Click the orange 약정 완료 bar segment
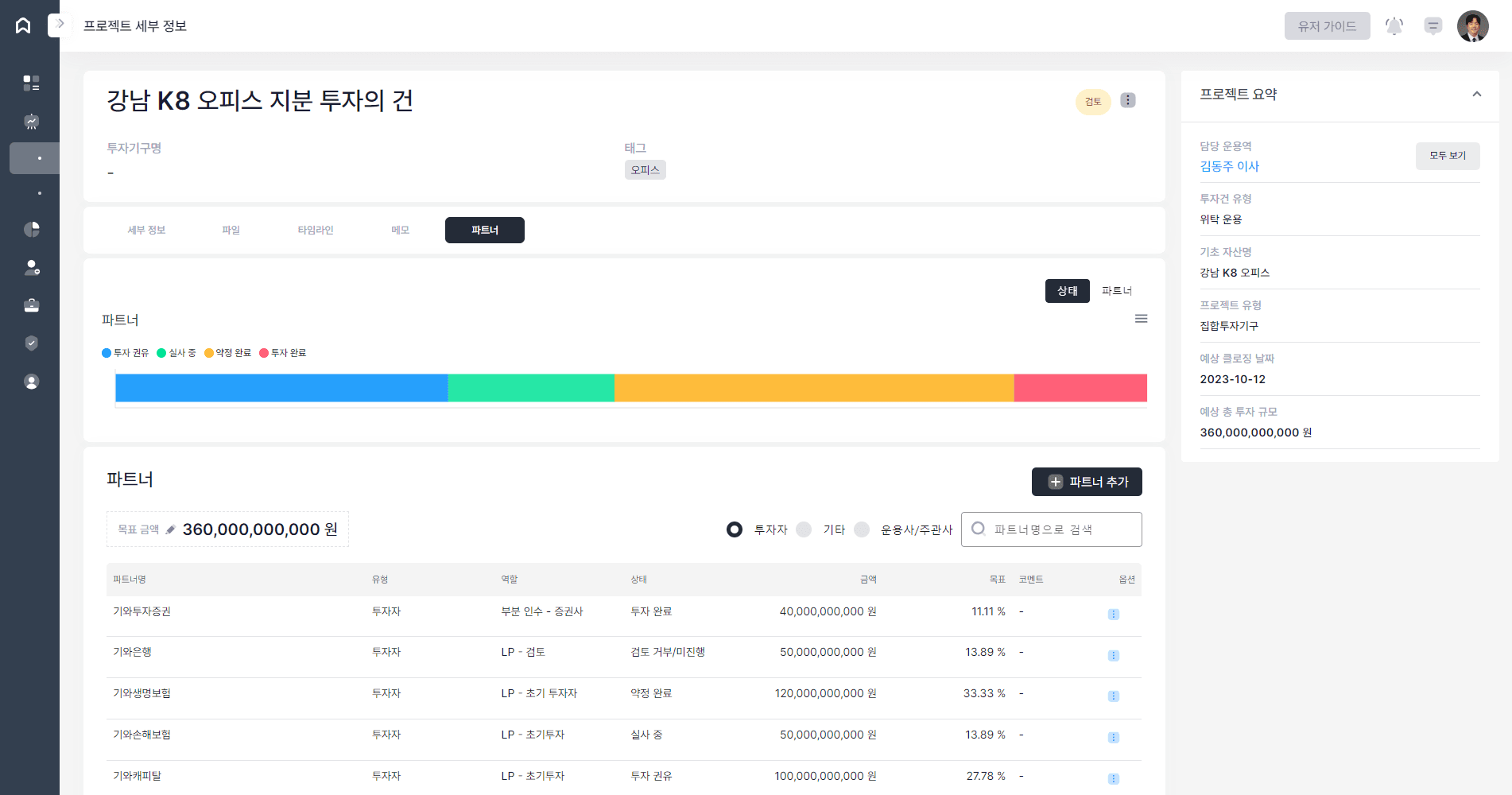 click(813, 388)
